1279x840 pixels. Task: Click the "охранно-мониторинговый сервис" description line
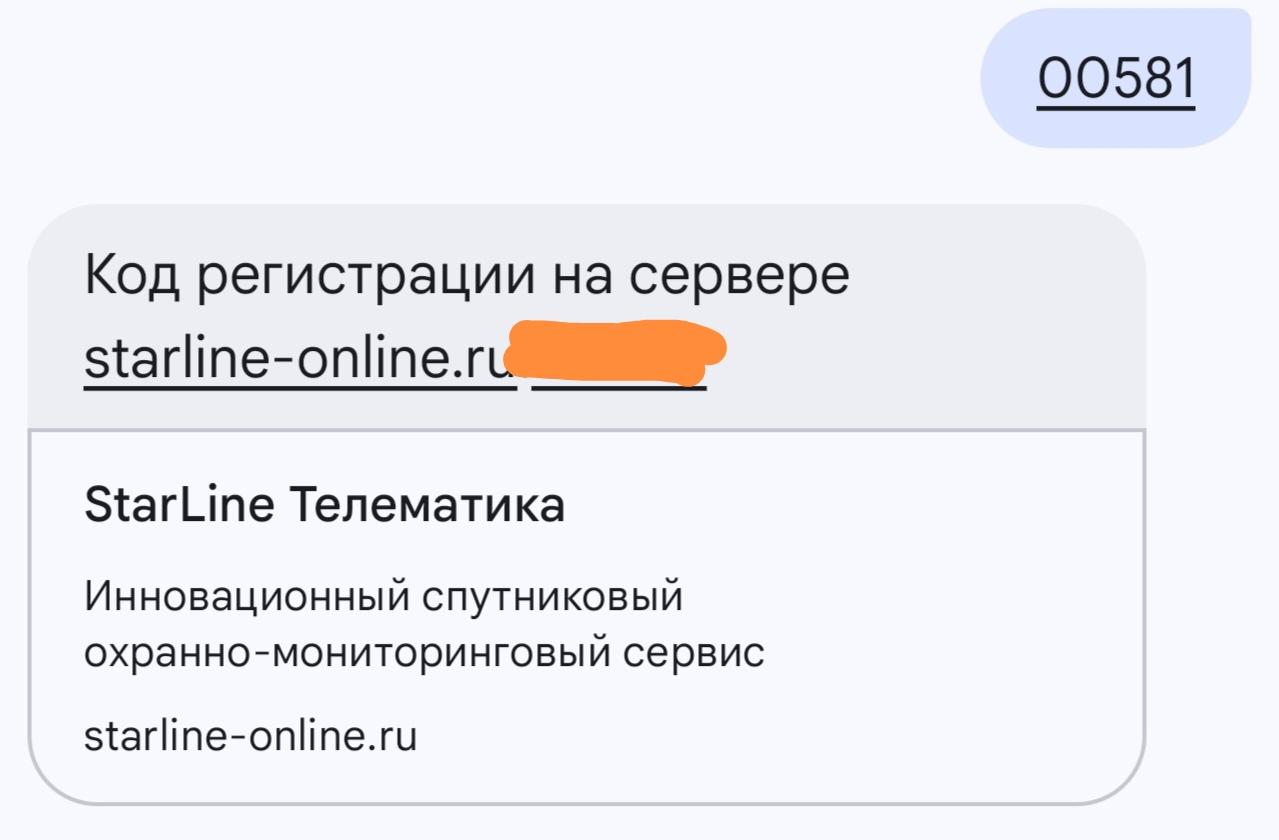424,653
